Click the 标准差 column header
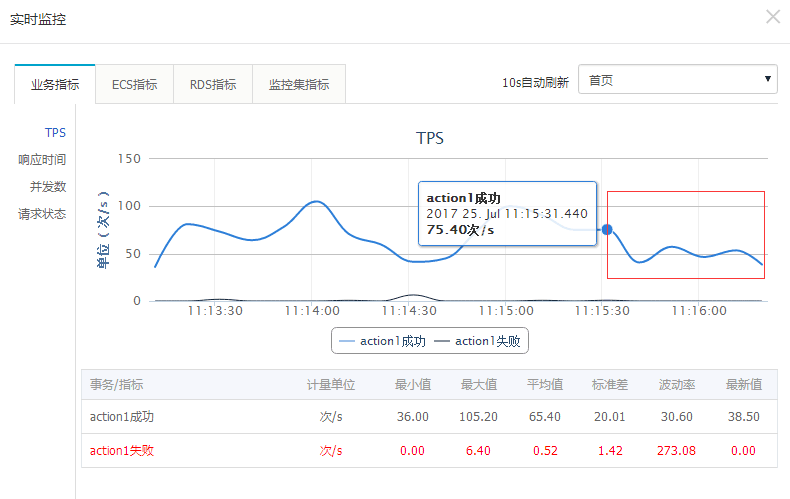 click(x=610, y=385)
